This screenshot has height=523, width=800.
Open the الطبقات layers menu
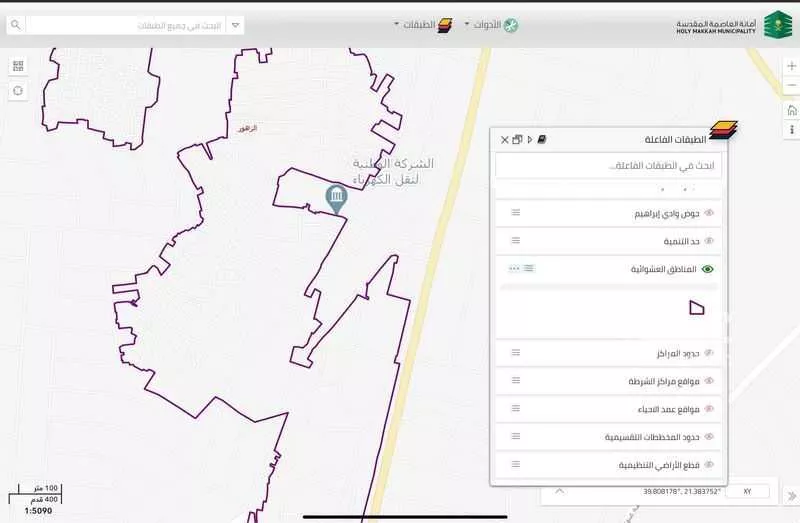point(424,24)
